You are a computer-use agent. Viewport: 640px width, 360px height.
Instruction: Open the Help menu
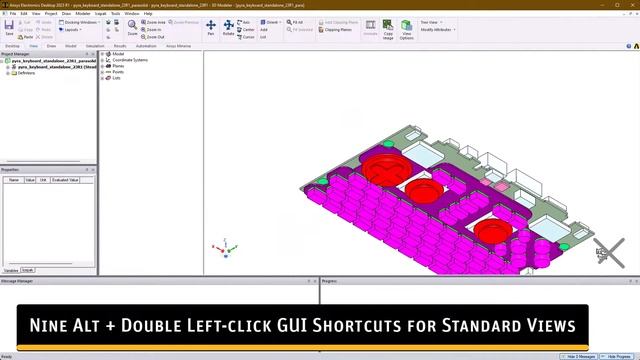[148, 13]
